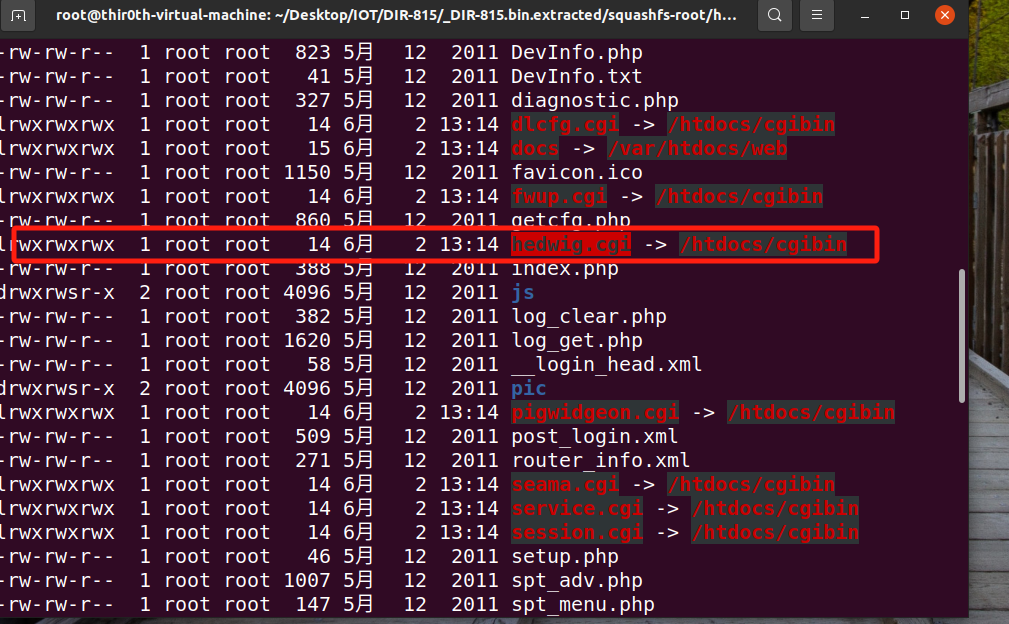Click the DevInfo.txt filename
This screenshot has height=624, width=1009.
tap(577, 77)
